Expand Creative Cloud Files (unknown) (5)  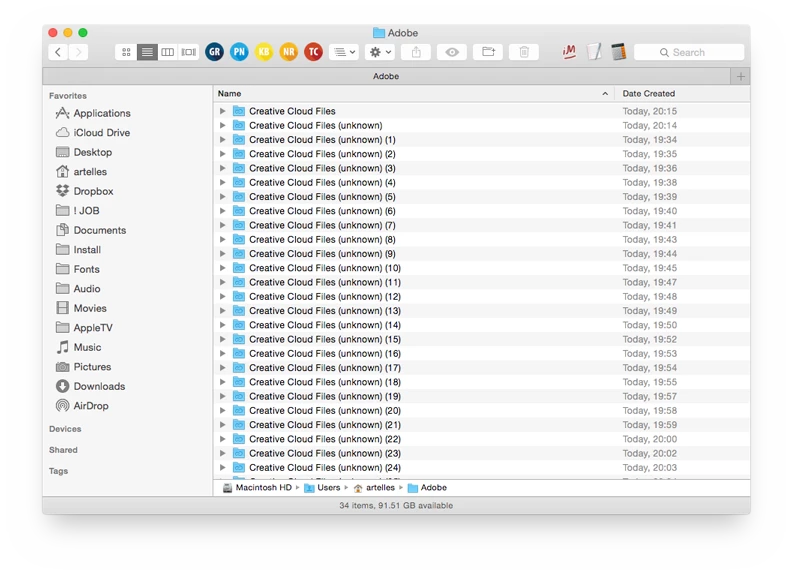pyautogui.click(x=222, y=197)
